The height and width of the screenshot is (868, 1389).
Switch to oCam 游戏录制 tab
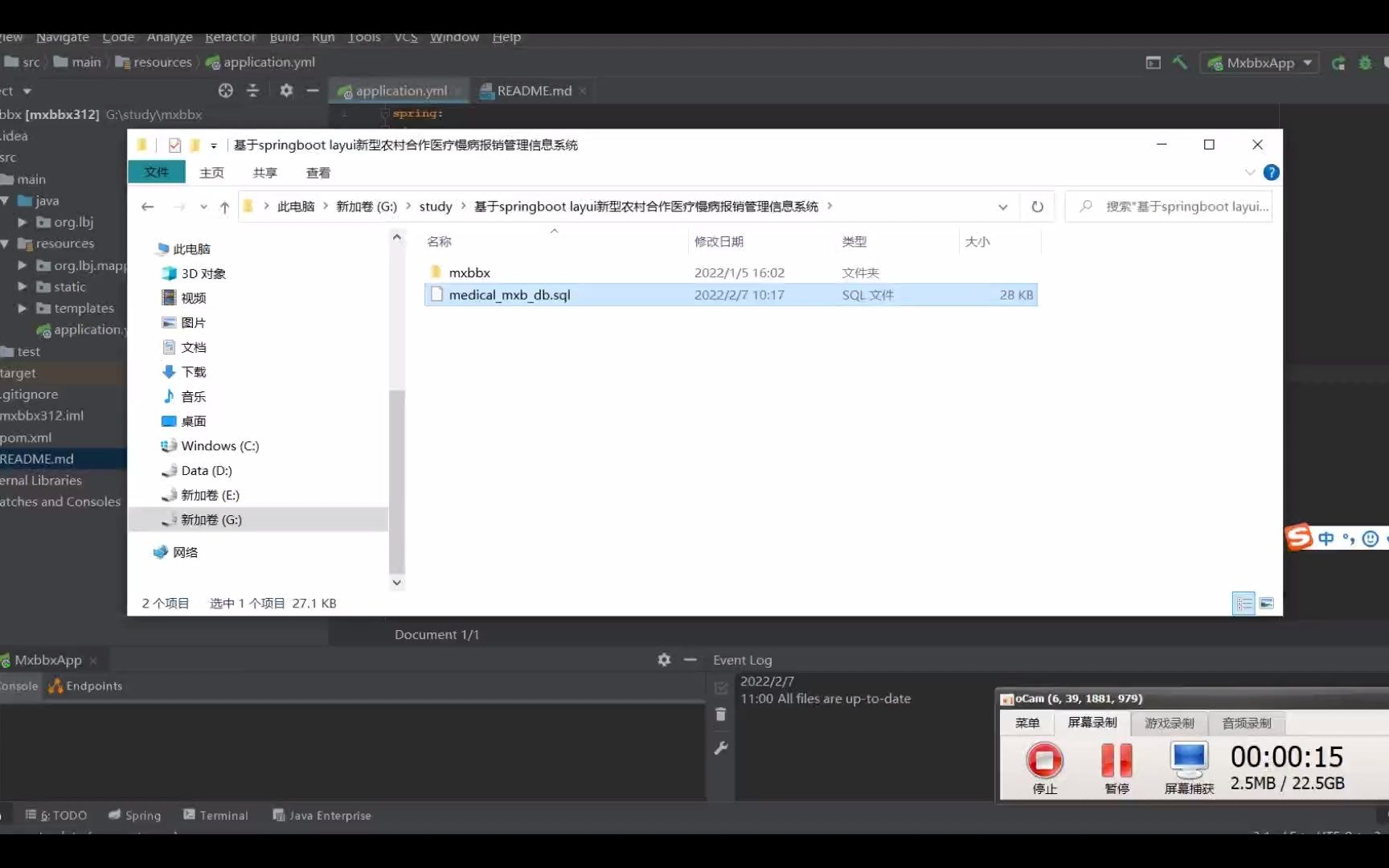(1170, 723)
